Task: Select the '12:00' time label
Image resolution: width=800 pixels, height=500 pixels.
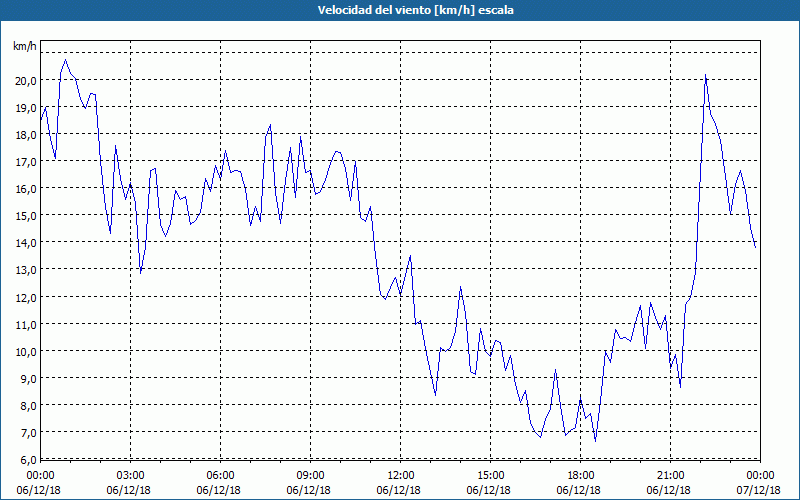Action: point(401,476)
